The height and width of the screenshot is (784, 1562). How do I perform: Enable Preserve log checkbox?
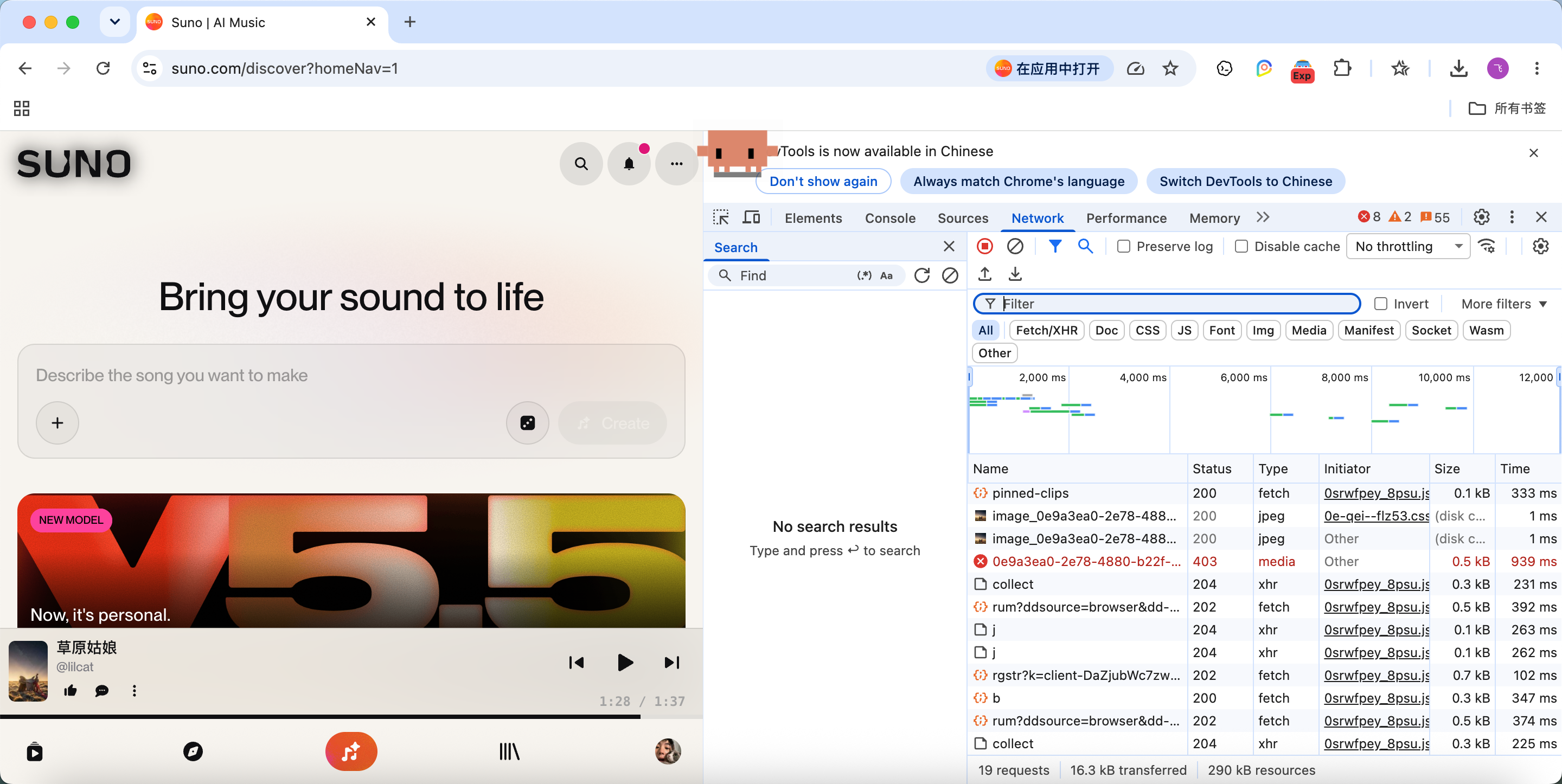[x=1124, y=247]
